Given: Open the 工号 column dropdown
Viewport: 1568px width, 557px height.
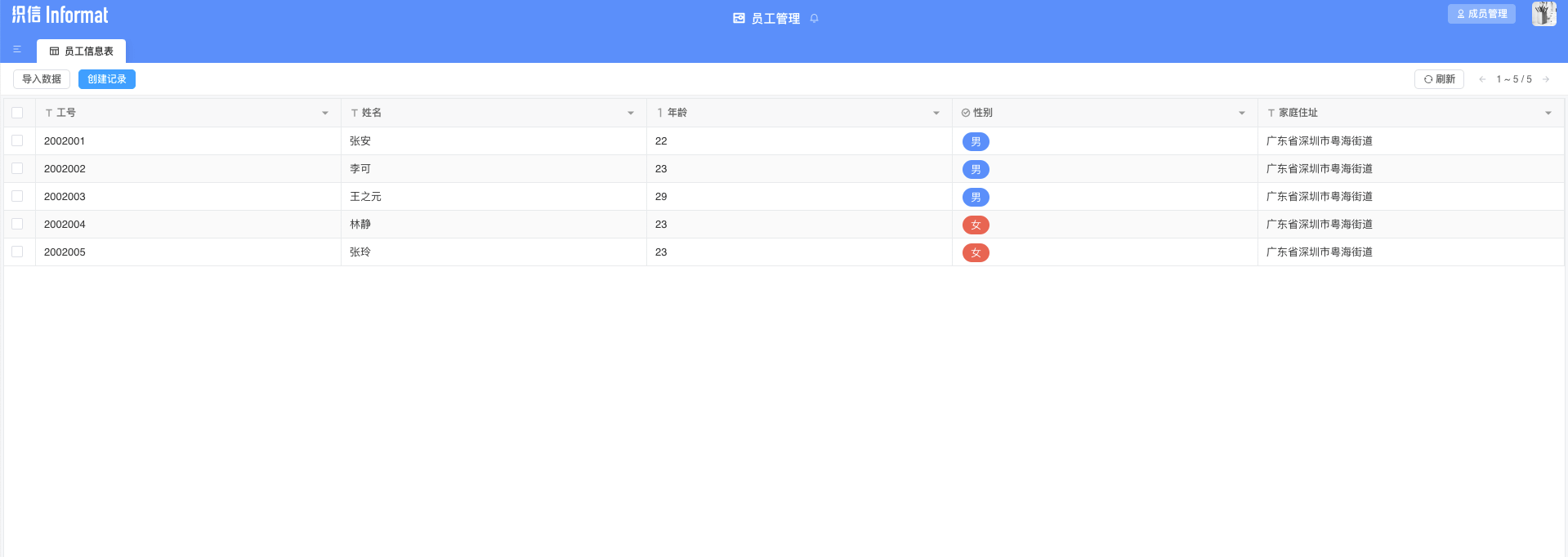Looking at the screenshot, I should click(325, 113).
